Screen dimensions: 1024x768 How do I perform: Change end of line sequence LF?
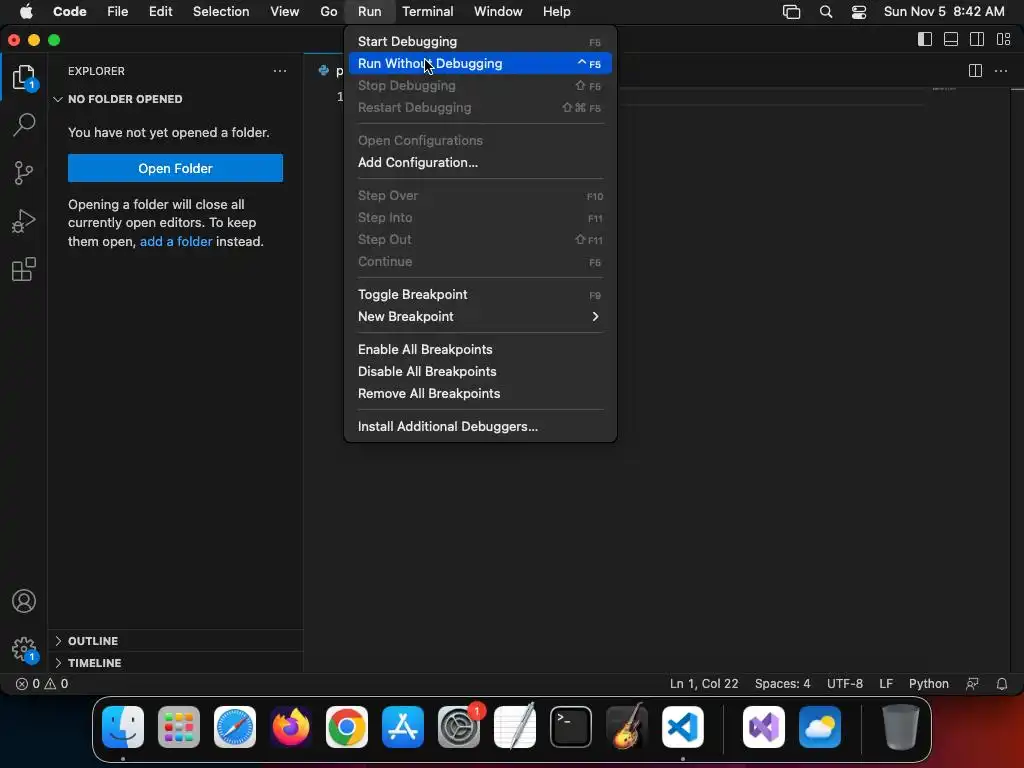click(x=886, y=684)
